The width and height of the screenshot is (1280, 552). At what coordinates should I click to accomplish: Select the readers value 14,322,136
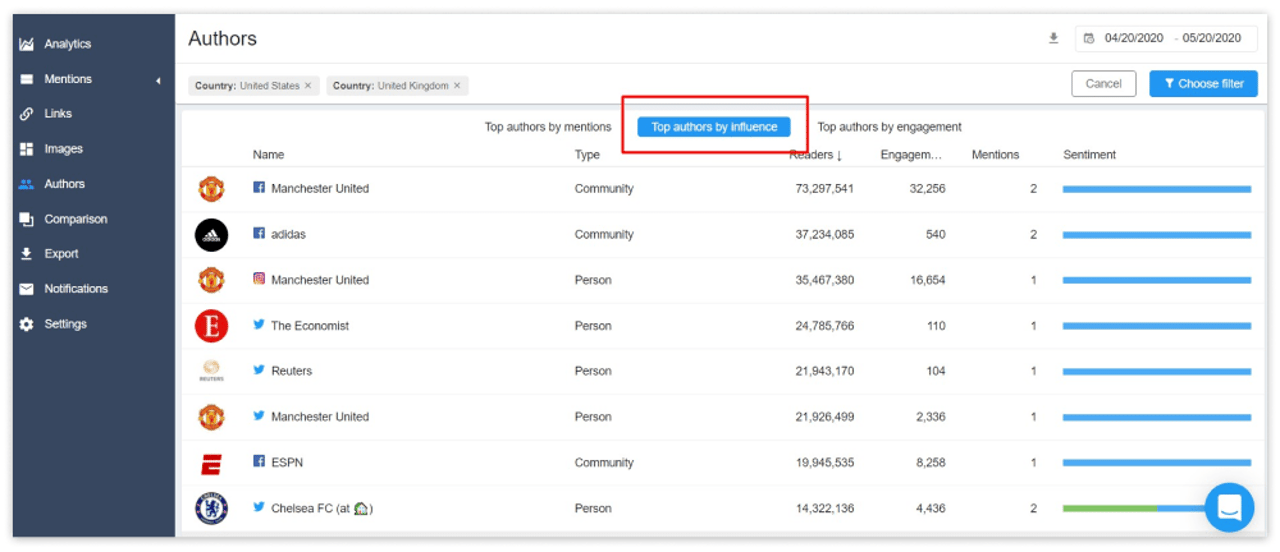click(824, 509)
